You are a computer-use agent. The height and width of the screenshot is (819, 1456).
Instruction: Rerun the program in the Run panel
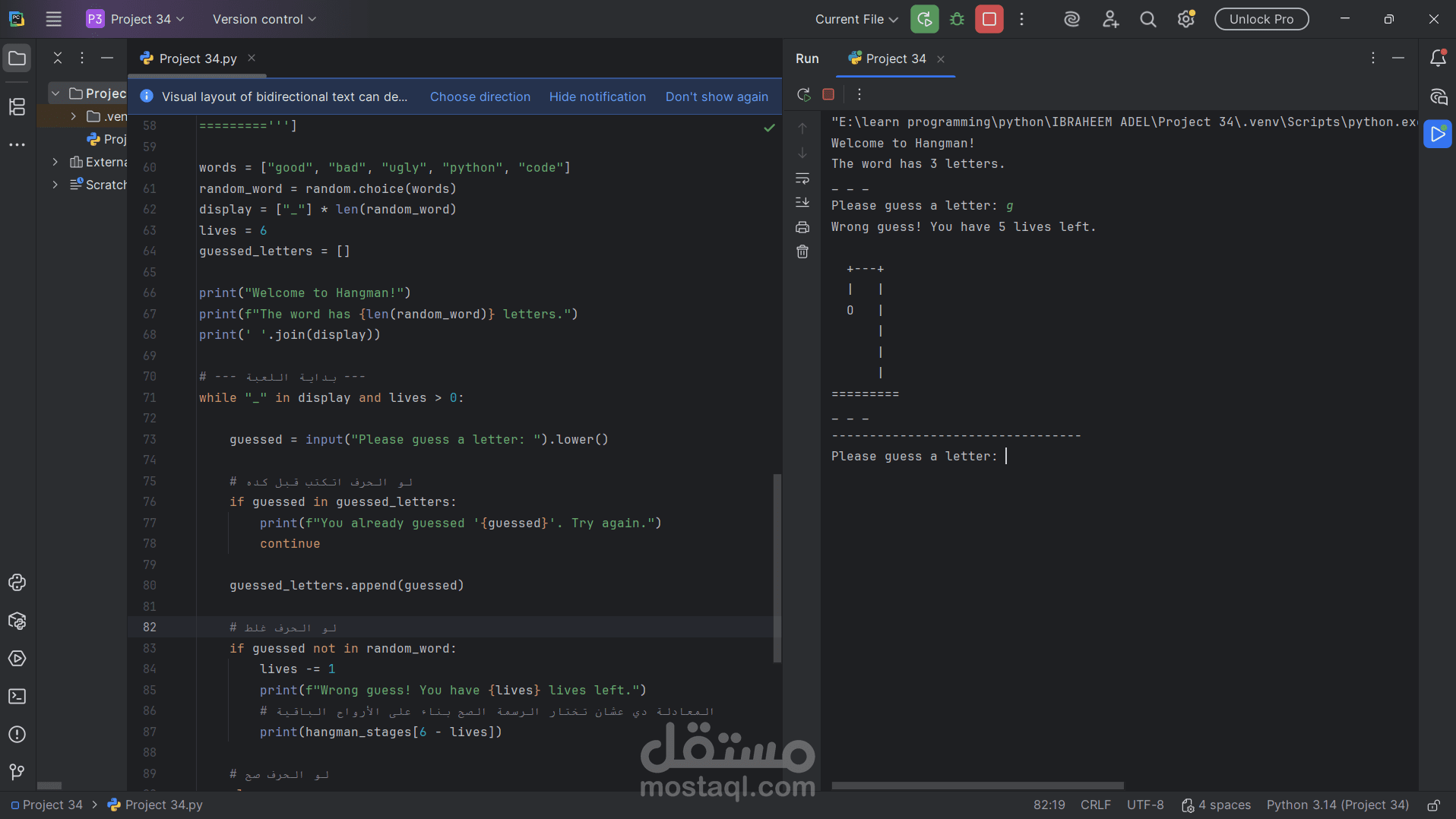click(802, 94)
